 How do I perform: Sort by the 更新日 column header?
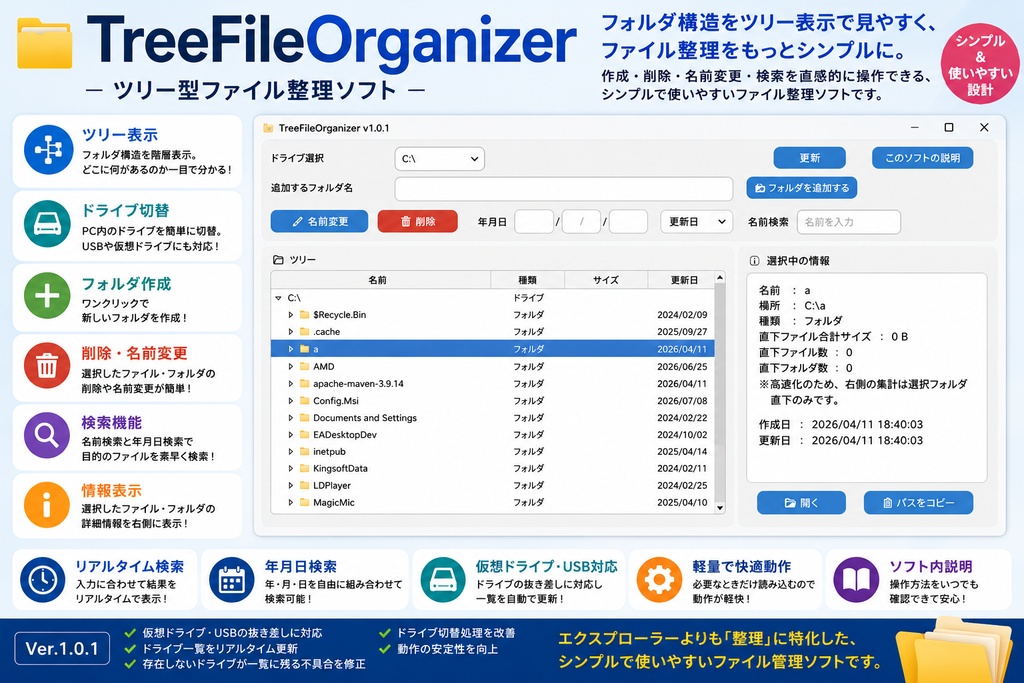click(682, 280)
